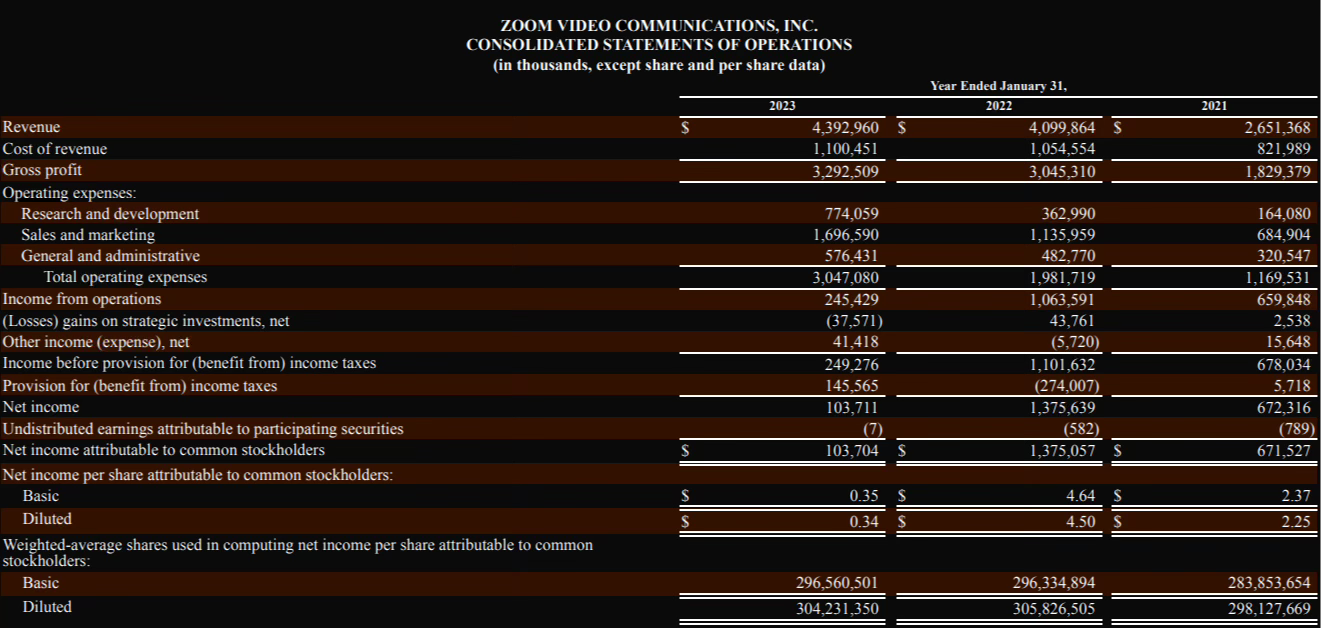Select net income value 1,375,639
The image size is (1321, 628).
click(1062, 407)
